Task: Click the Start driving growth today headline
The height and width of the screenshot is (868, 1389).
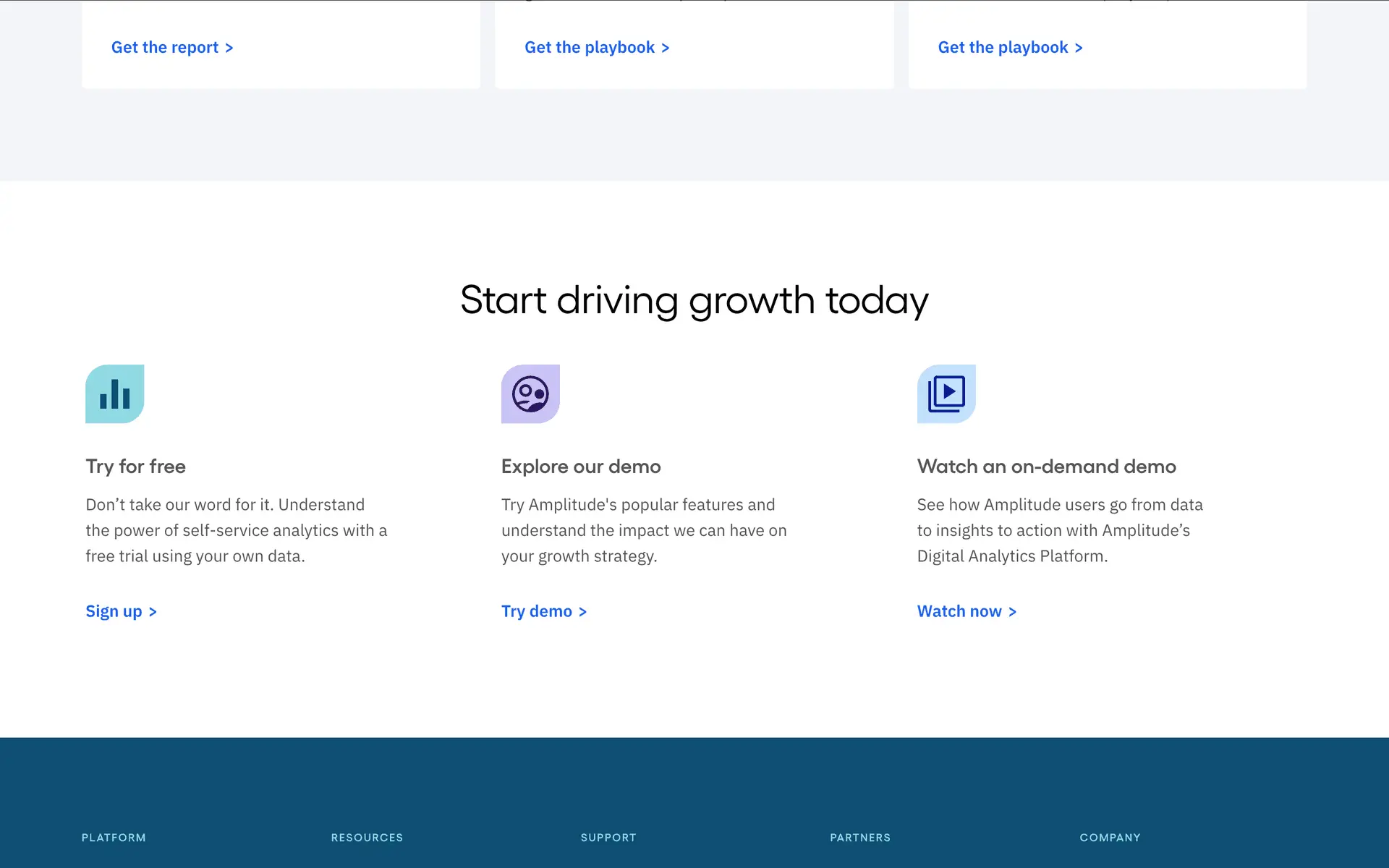Action: pos(694,300)
